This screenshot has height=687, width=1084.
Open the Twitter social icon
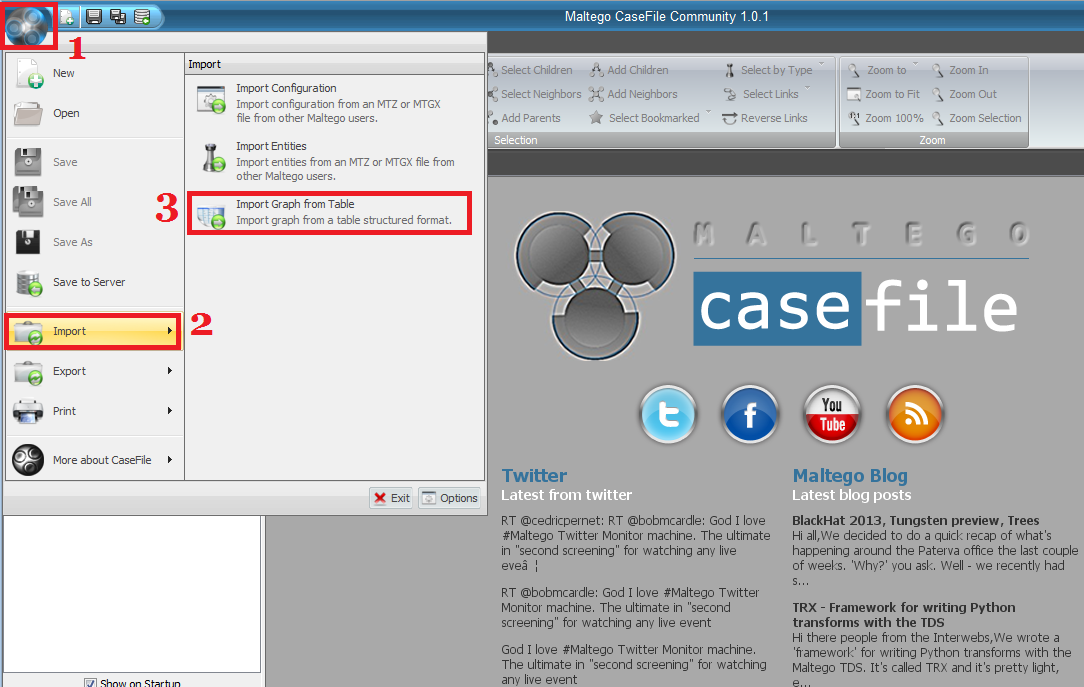point(668,414)
